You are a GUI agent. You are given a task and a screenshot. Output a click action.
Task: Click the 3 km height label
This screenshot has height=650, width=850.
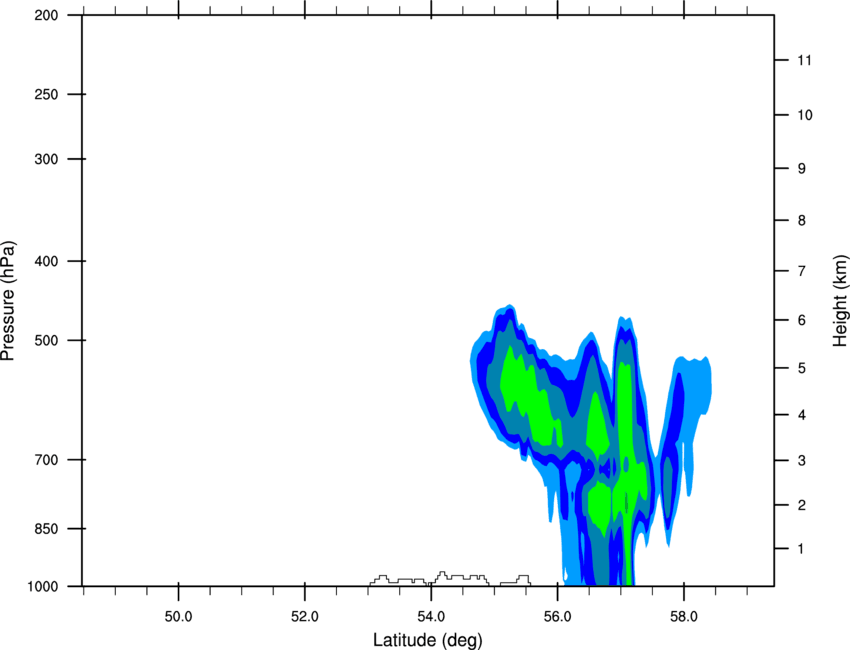(x=802, y=461)
